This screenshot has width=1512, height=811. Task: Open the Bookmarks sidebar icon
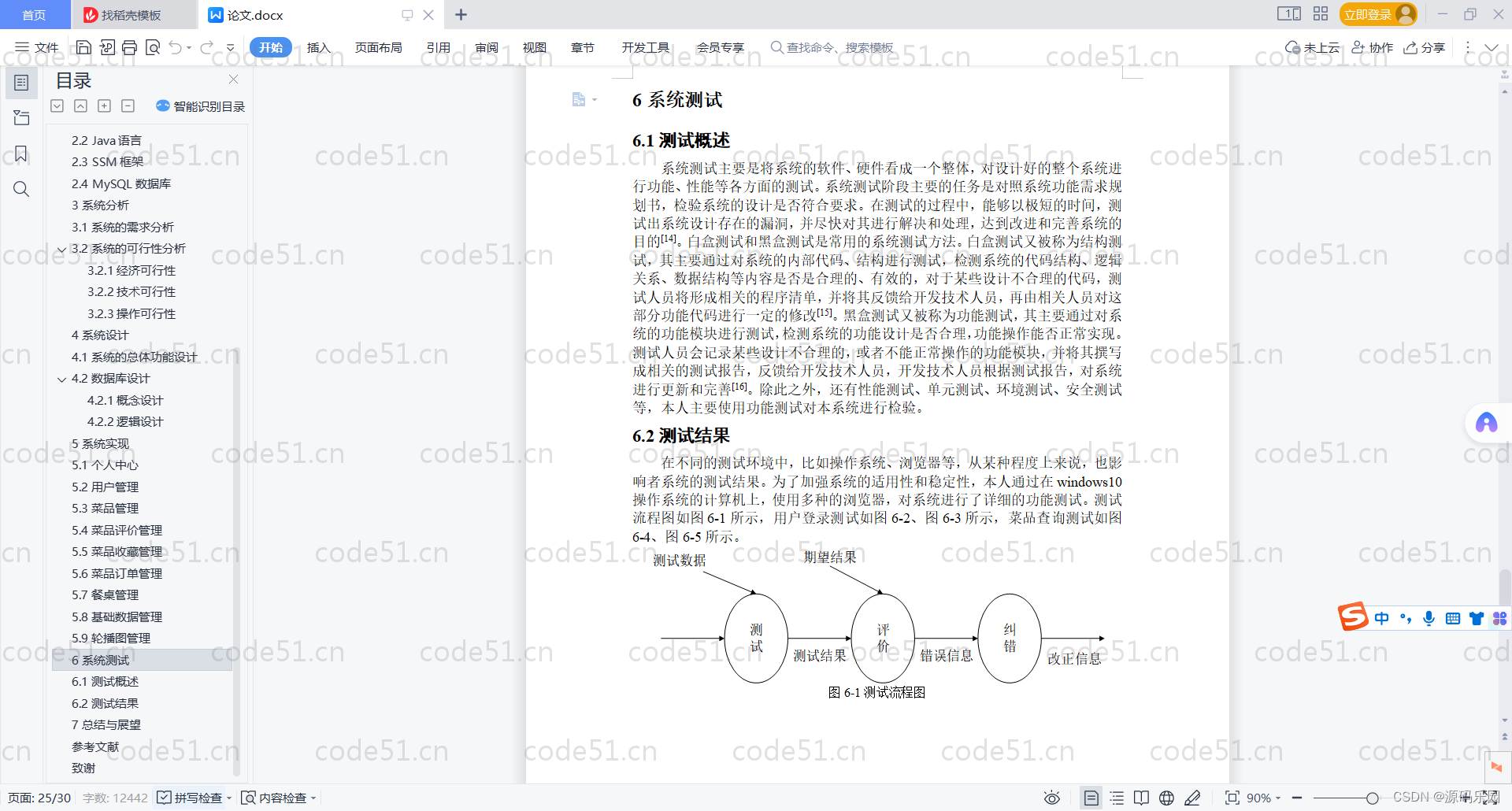tap(21, 154)
